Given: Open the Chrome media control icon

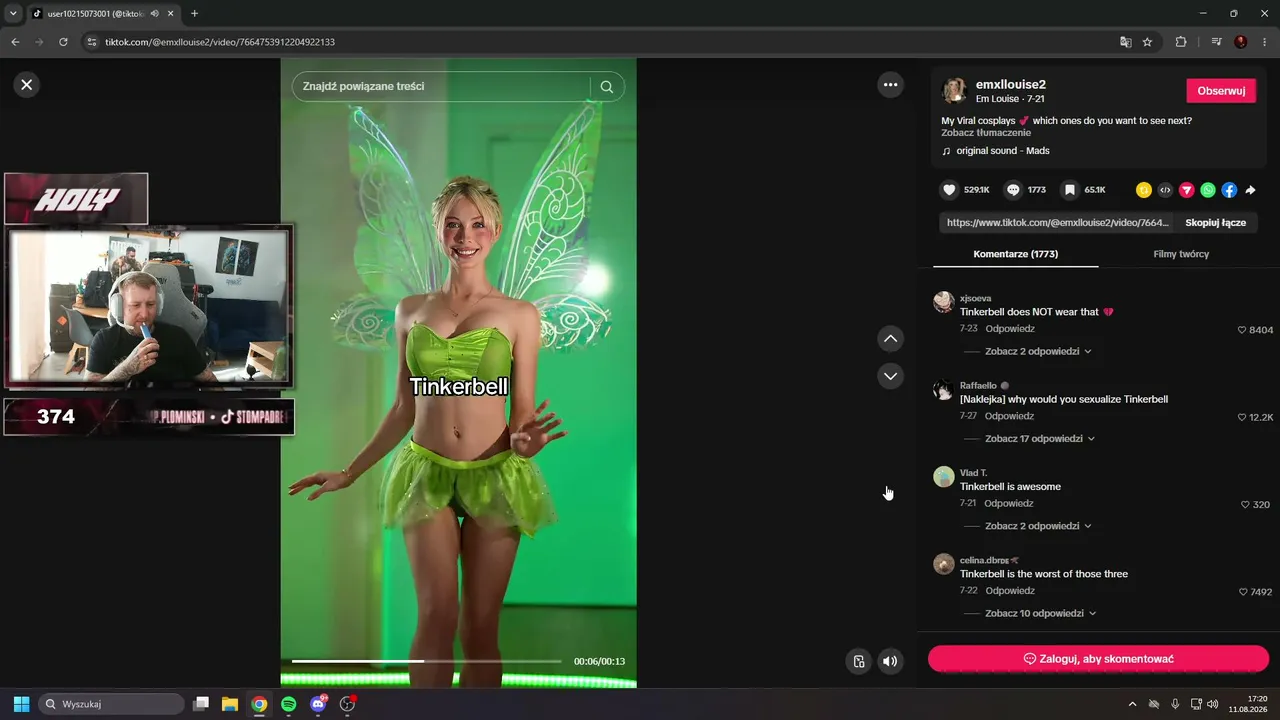Looking at the screenshot, I should click(x=1216, y=42).
